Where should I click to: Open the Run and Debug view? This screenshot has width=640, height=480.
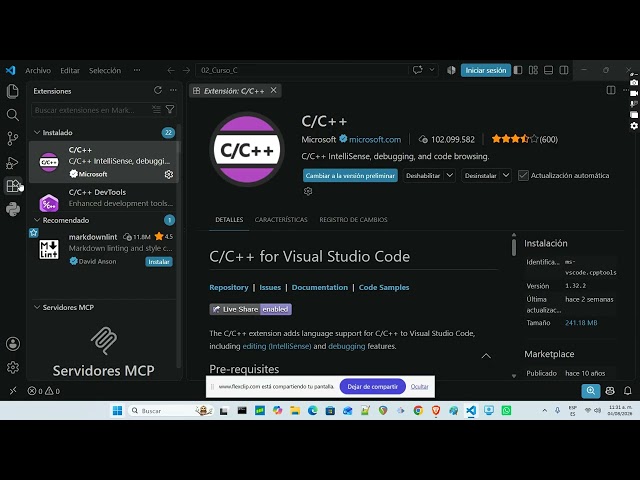pyautogui.click(x=13, y=162)
